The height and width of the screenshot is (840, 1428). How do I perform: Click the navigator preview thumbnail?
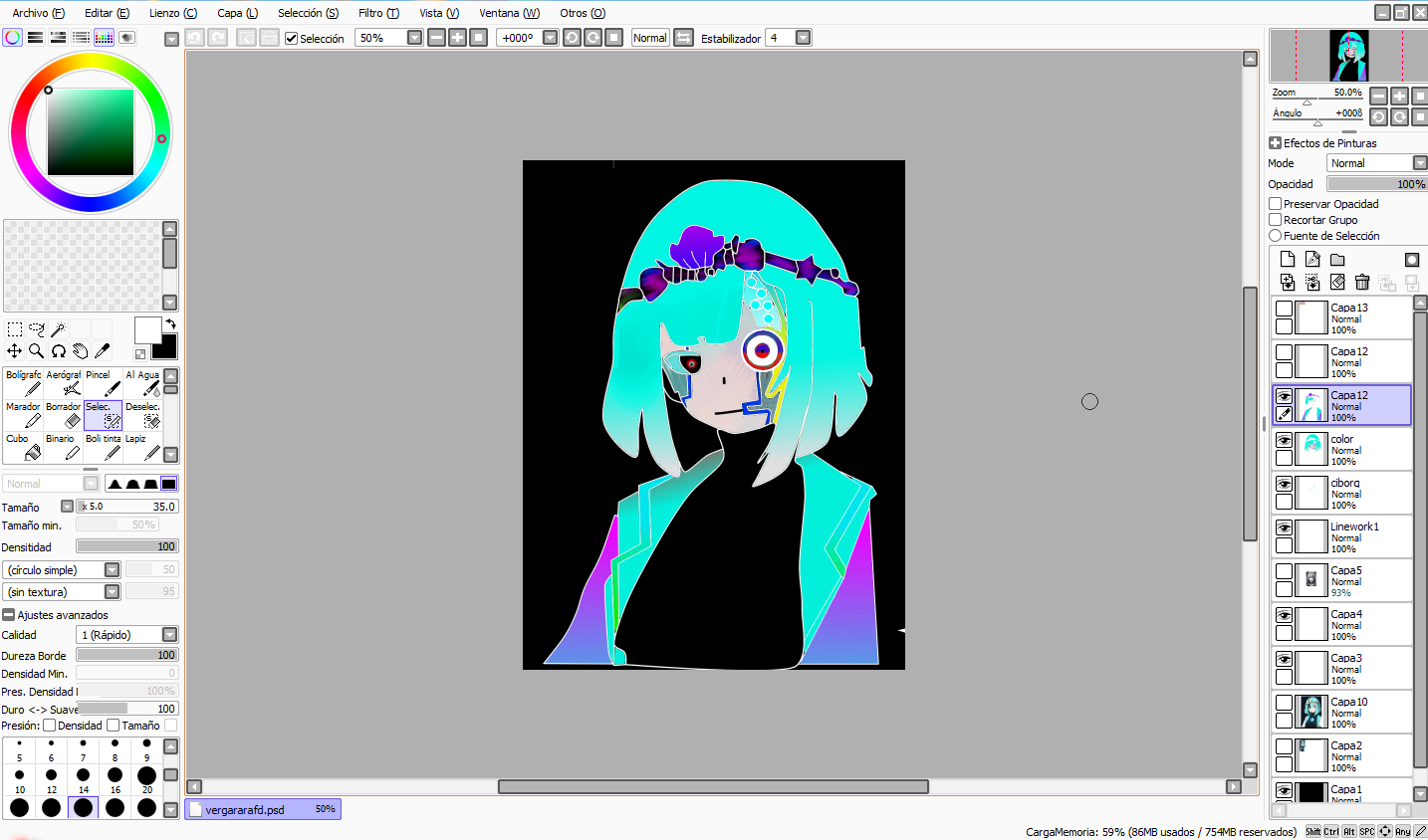(1349, 56)
